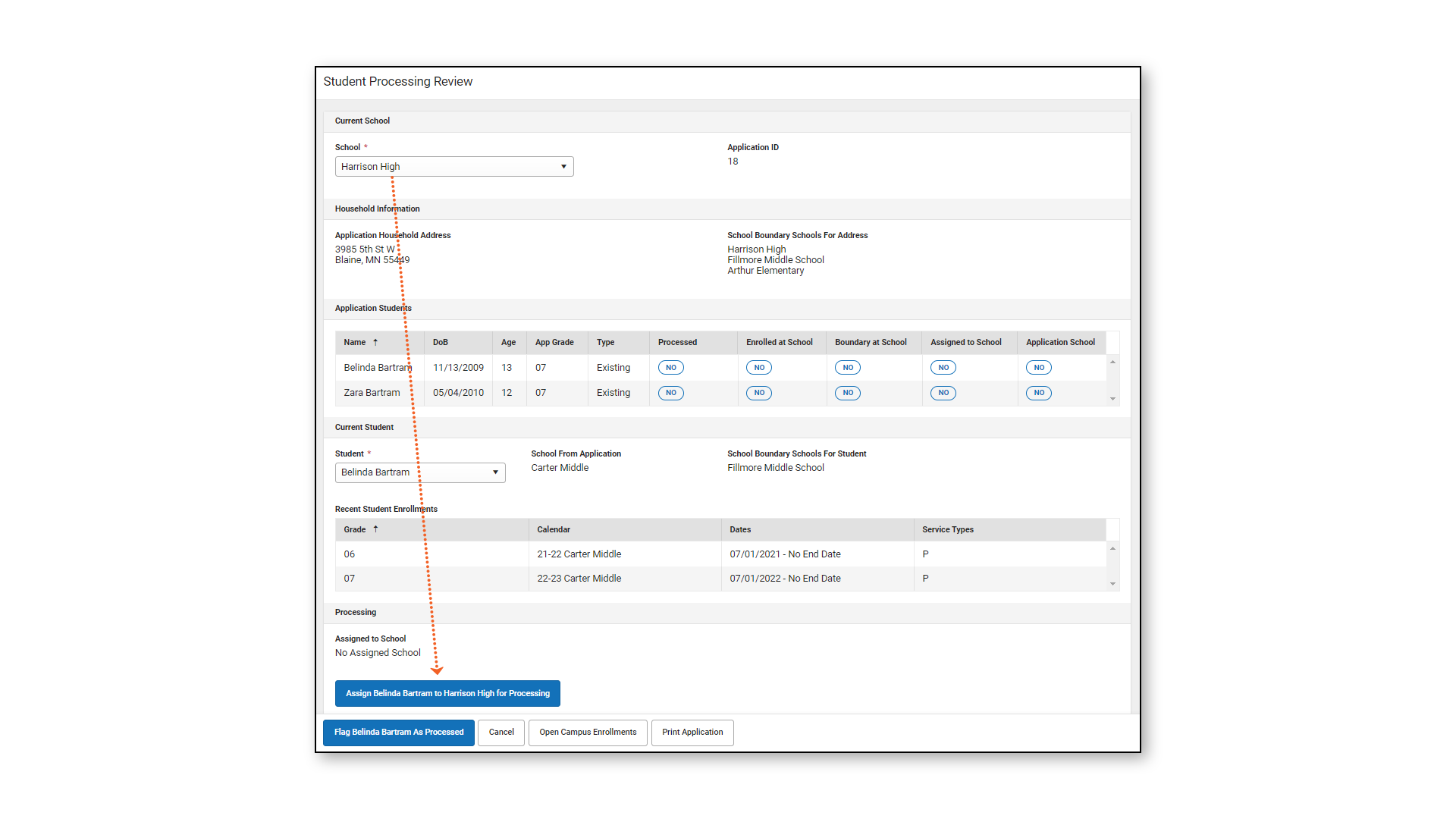Click Print Application button

coord(692,731)
